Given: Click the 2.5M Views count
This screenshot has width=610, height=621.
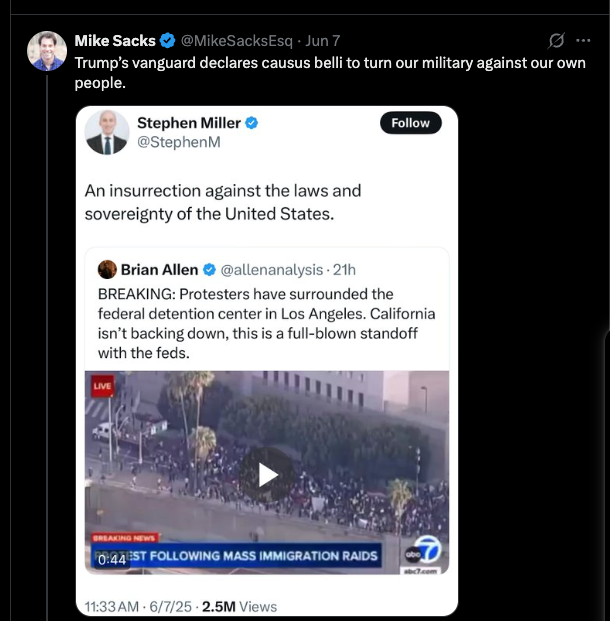Looking at the screenshot, I should 239,606.
